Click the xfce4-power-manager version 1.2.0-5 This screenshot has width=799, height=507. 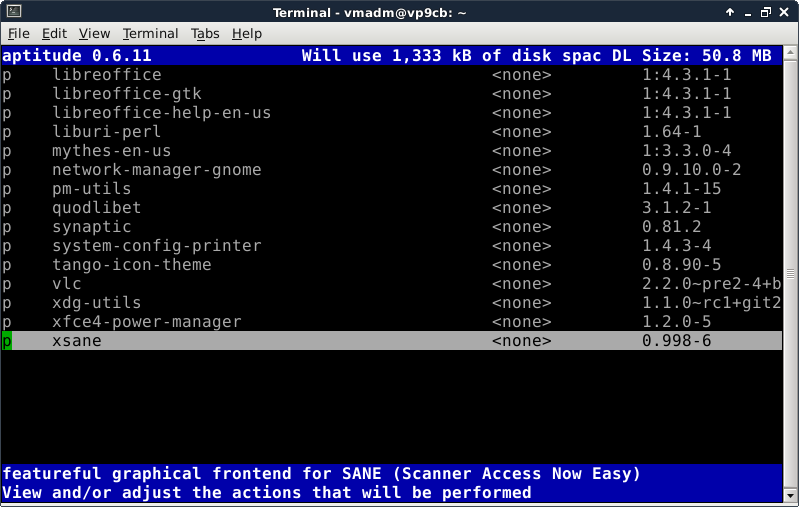676,322
